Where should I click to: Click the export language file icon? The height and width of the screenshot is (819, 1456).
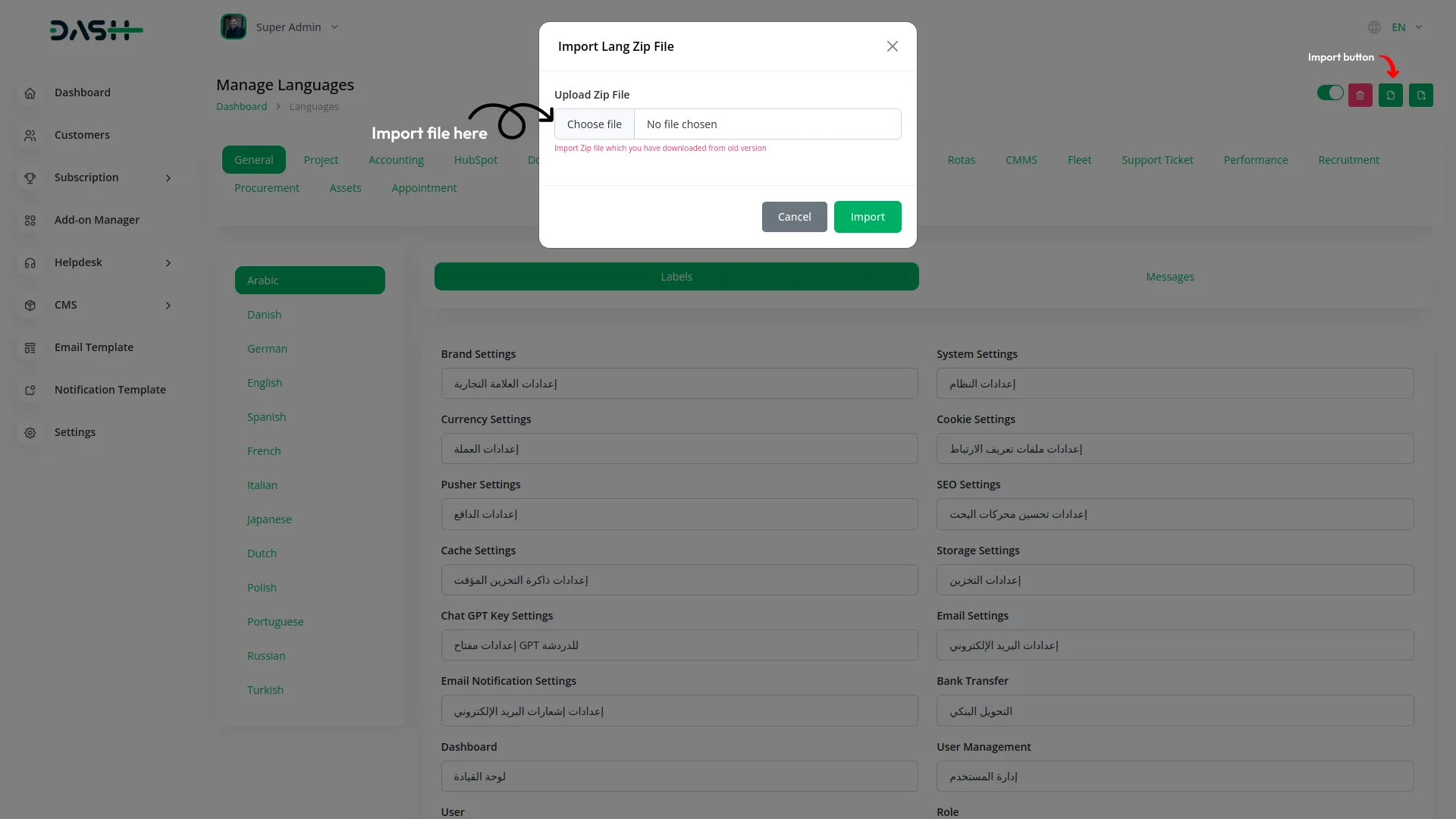coord(1420,96)
